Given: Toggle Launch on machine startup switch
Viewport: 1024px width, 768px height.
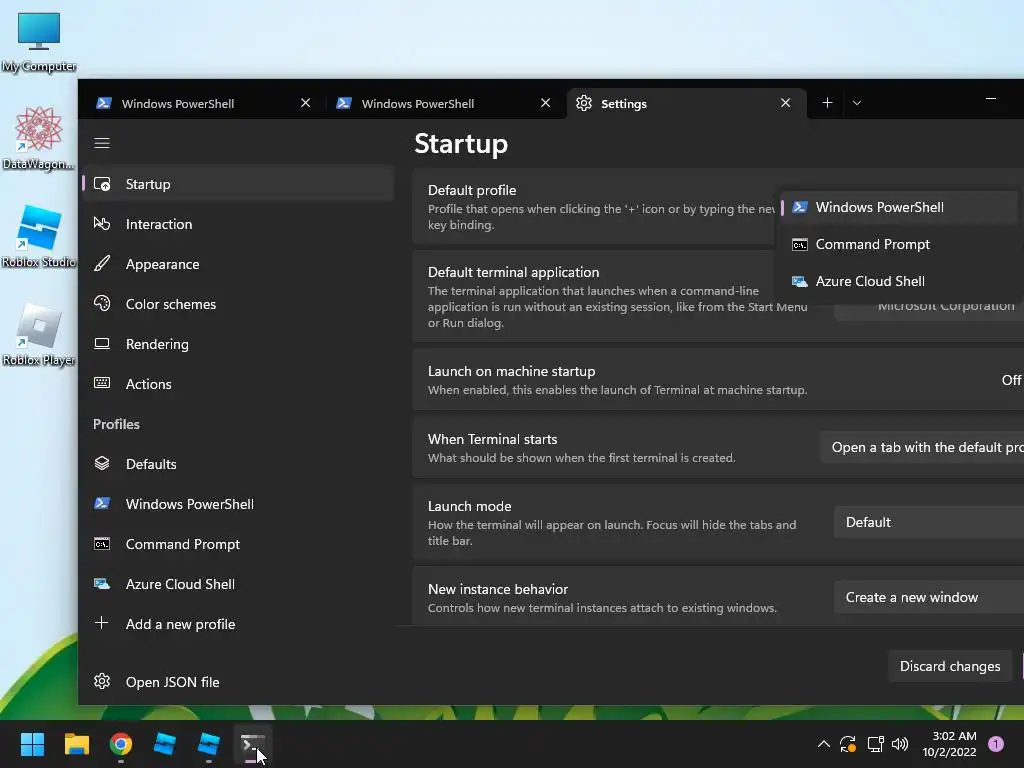Looking at the screenshot, I should (1012, 380).
